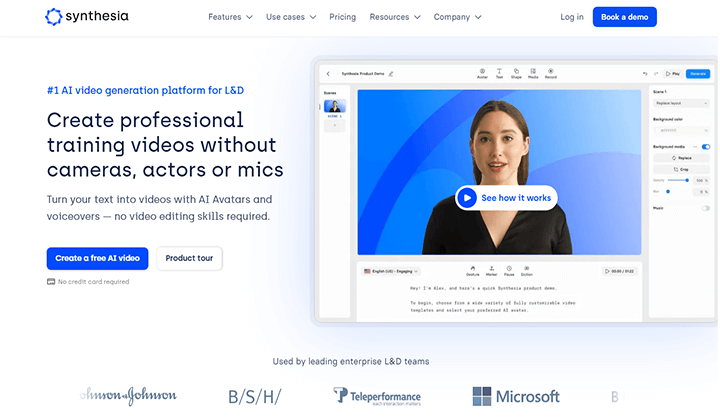Image resolution: width=720 pixels, height=420 pixels.
Task: Open the Replace layout dropdown
Action: click(x=681, y=103)
